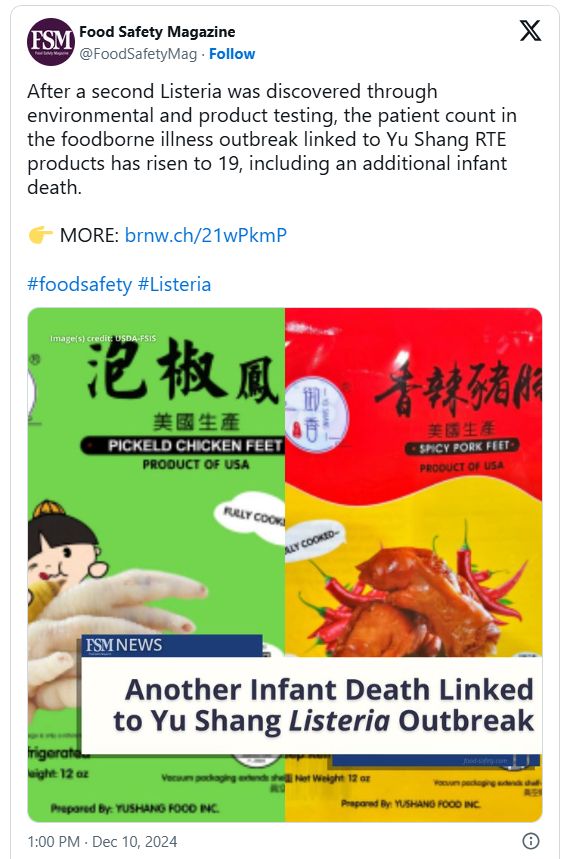Screen dimensions: 566x859
Task: Click the Food Safety Magazine display name
Action: [x=157, y=32]
